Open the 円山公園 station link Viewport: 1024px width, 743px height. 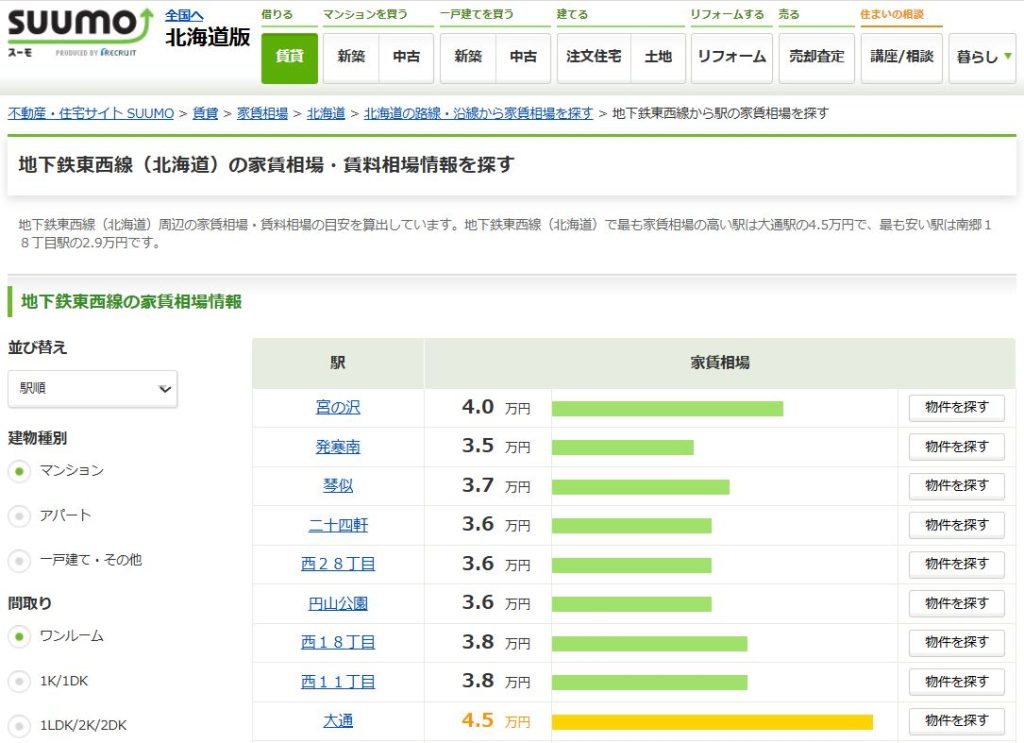[338, 604]
